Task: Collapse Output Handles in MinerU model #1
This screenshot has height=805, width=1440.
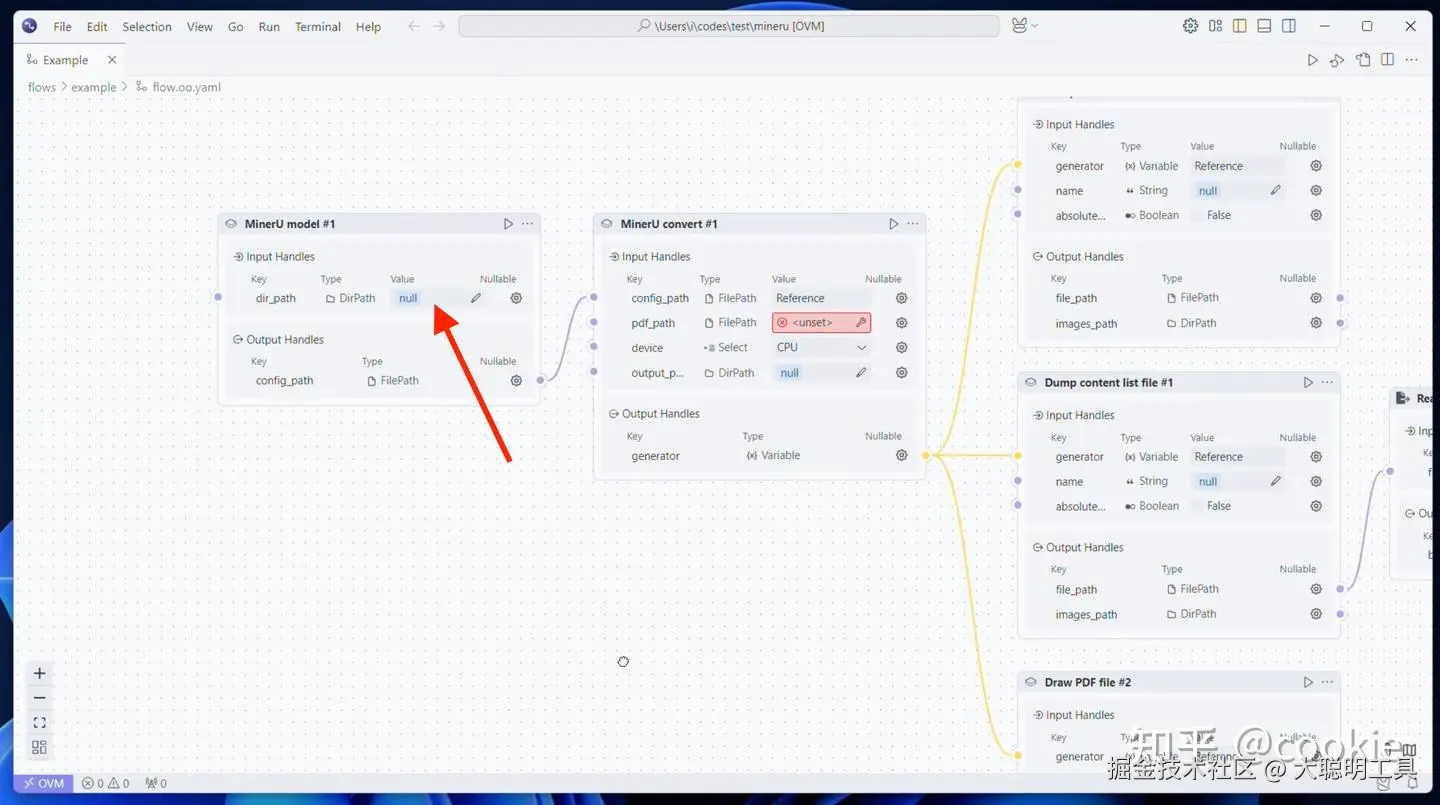Action: point(277,340)
